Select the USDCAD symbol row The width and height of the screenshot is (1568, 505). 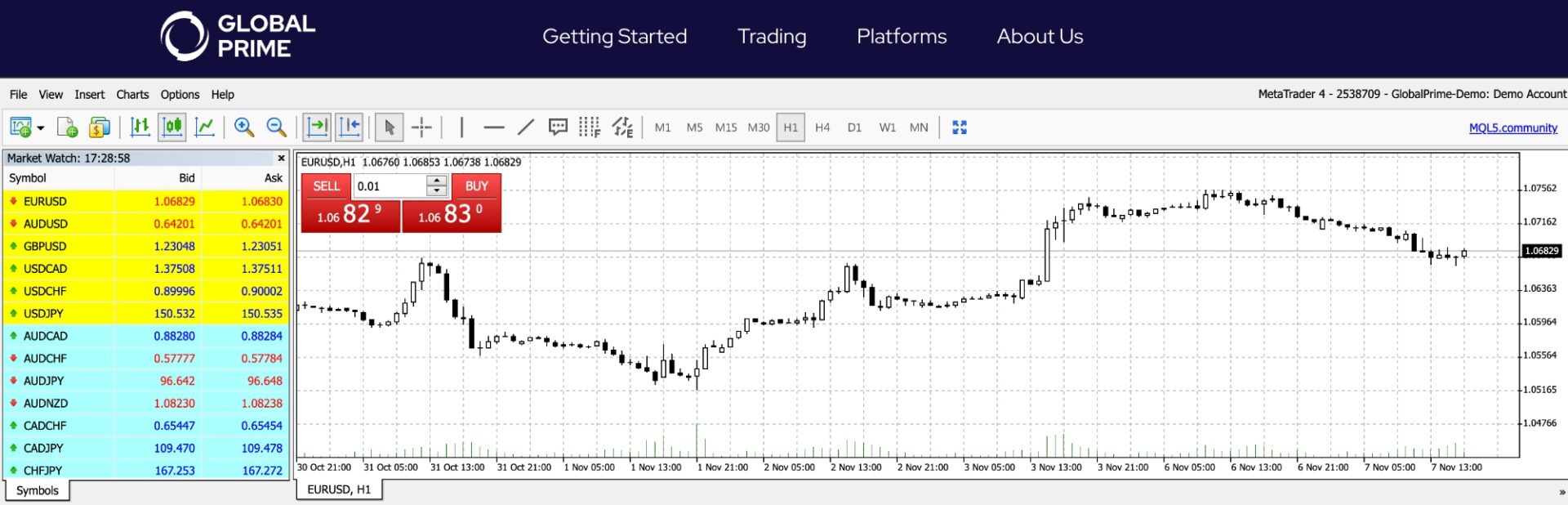point(145,269)
